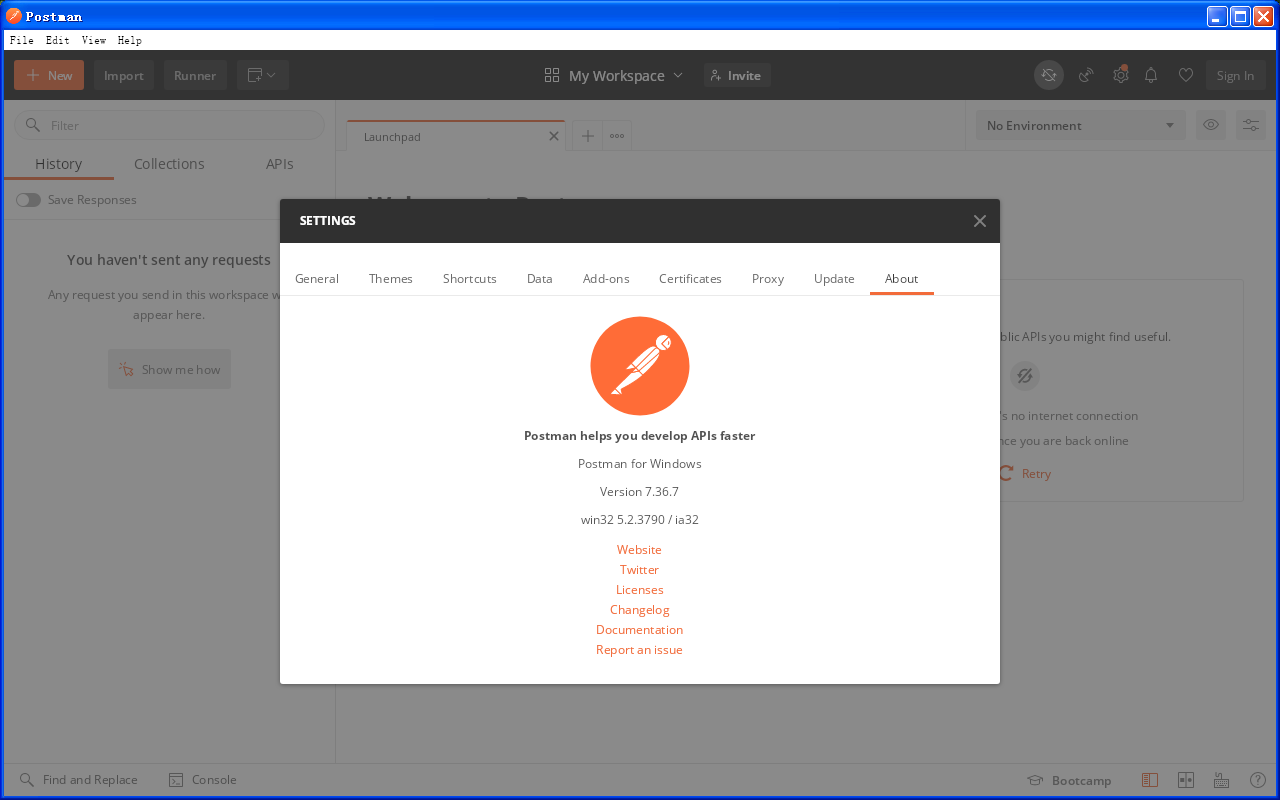Click the Postman icon in the title bar
This screenshot has width=1280, height=800.
[x=14, y=16]
